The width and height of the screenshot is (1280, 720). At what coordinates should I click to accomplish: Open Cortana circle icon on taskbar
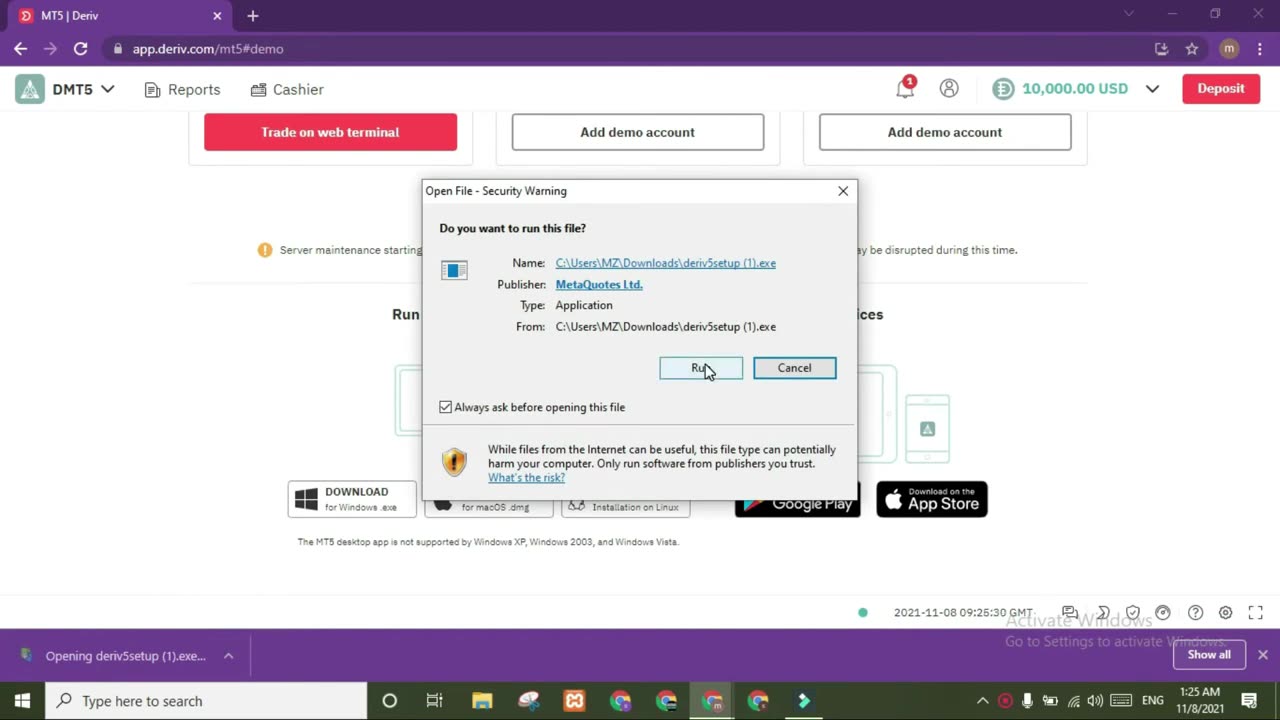point(390,701)
